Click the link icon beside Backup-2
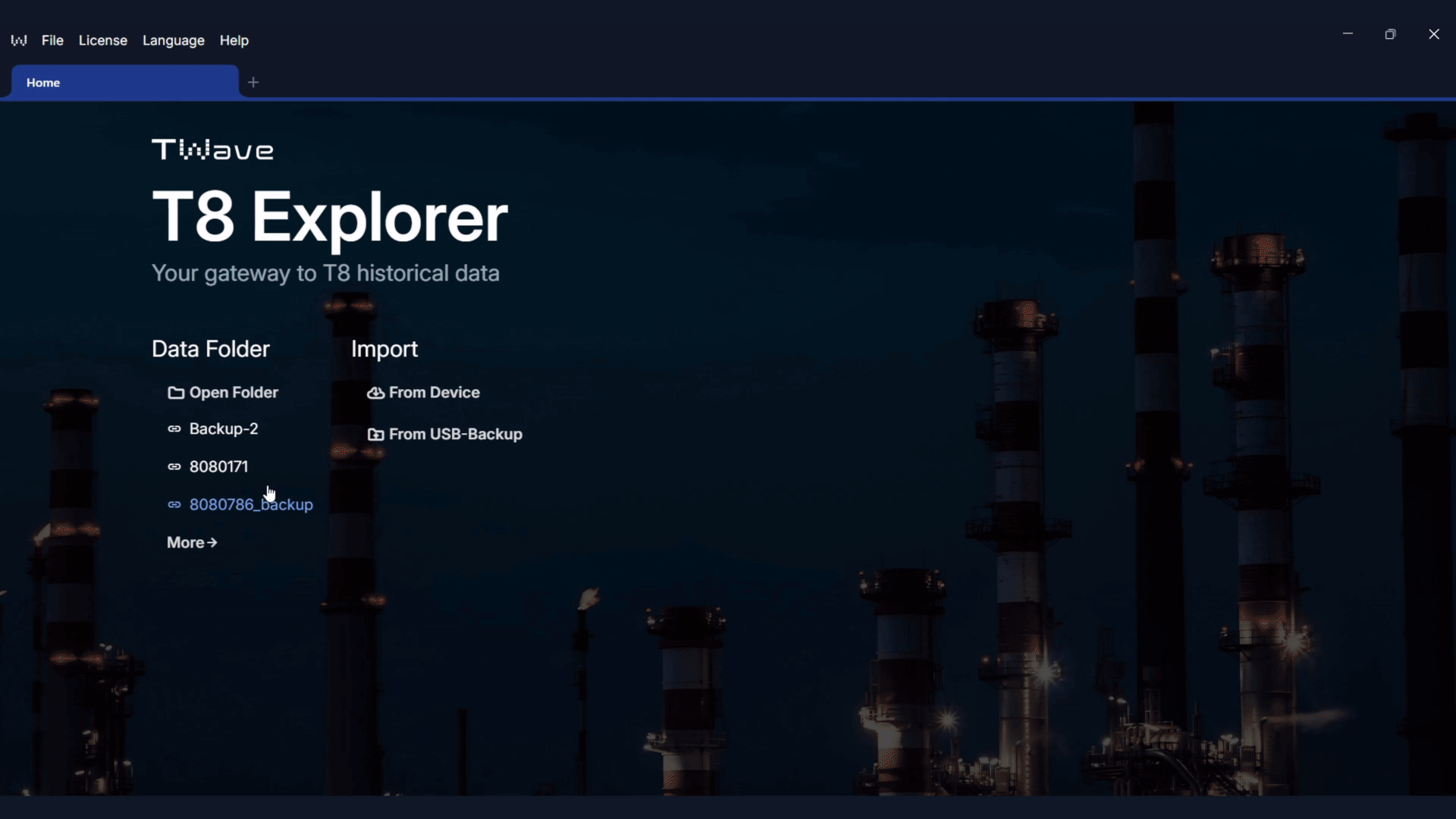This screenshot has height=819, width=1456. coord(174,428)
